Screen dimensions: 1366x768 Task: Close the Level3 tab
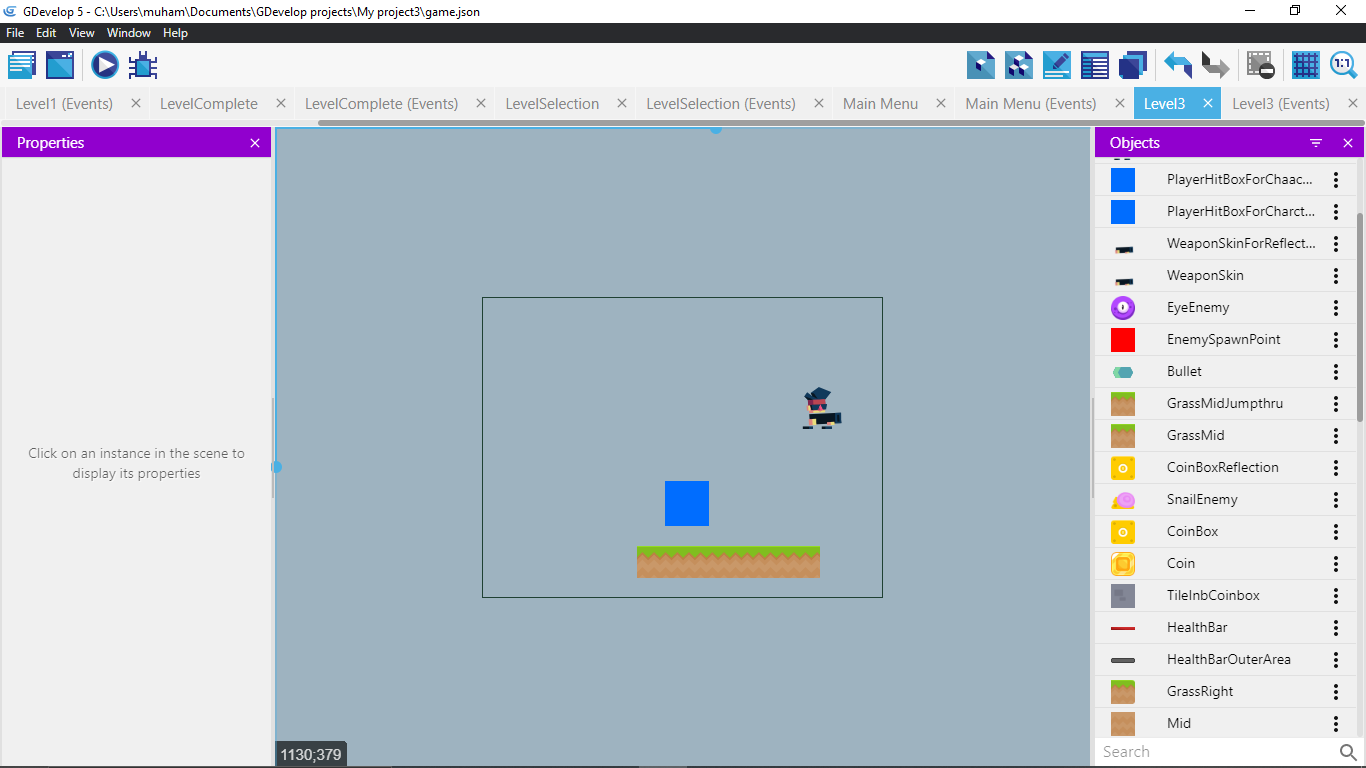(1207, 103)
